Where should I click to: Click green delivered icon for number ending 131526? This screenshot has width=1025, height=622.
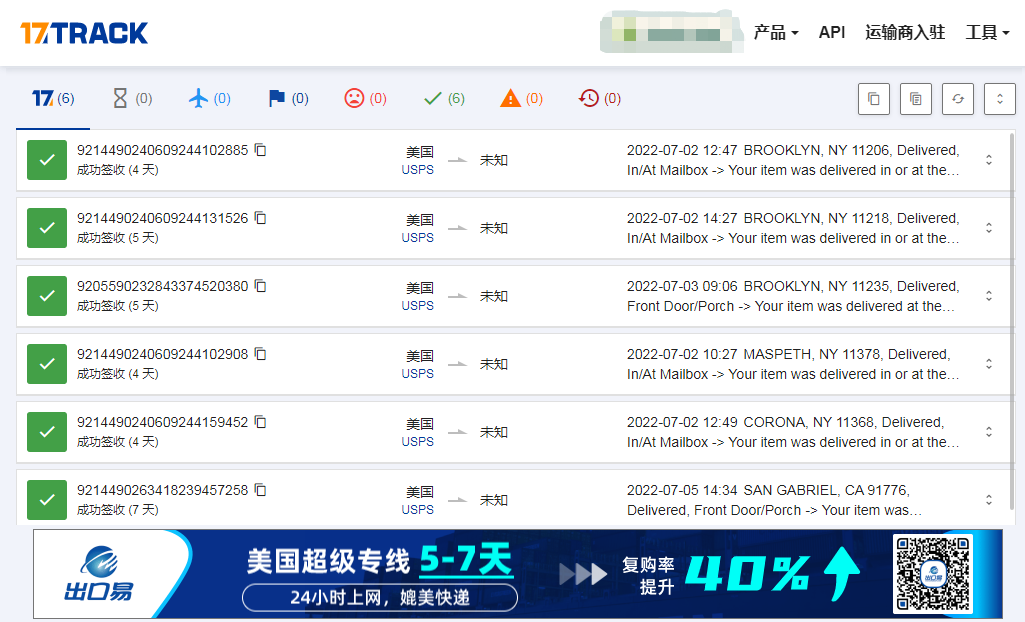point(47,228)
